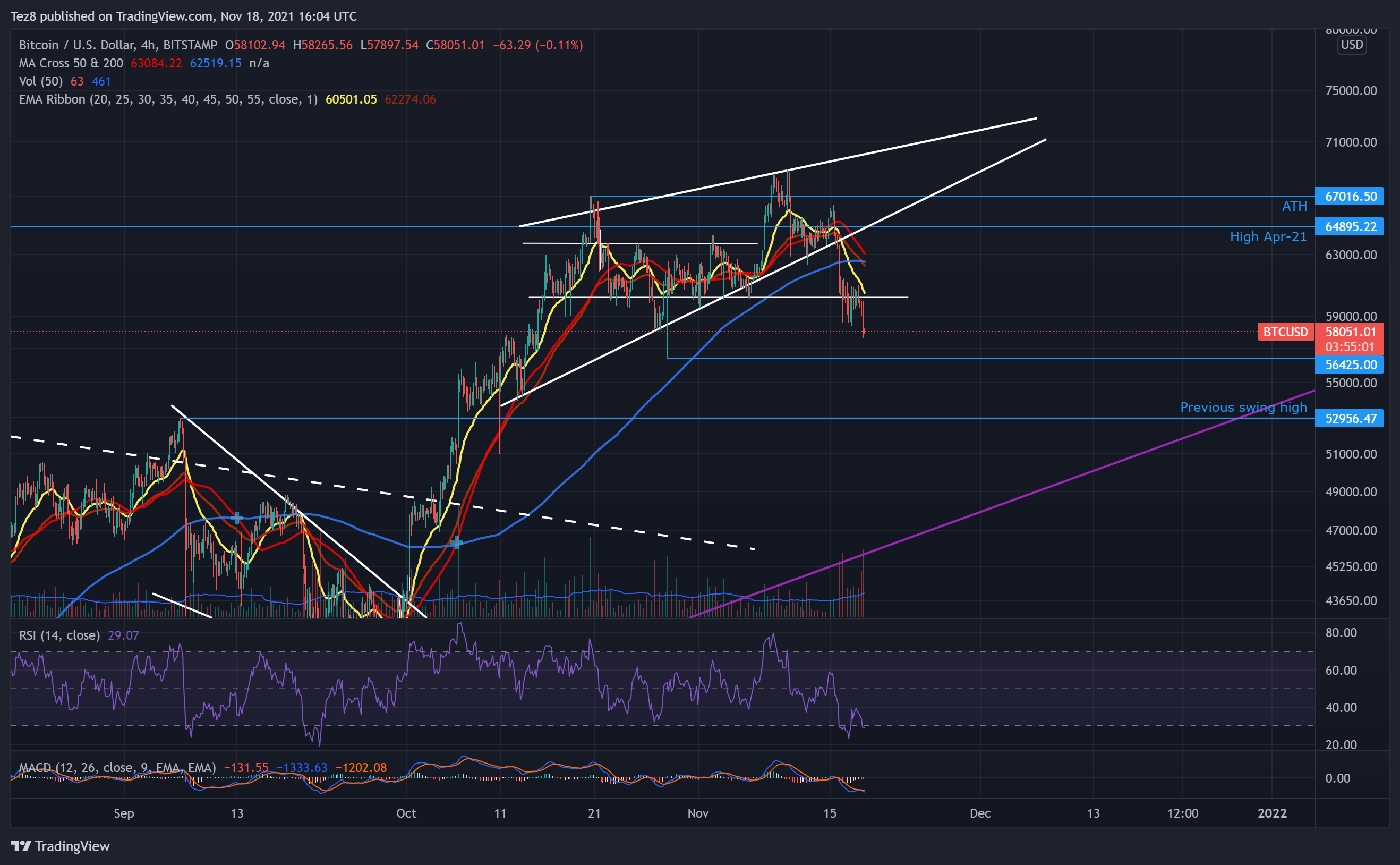Click the close price C58051.01 value

(x=455, y=45)
